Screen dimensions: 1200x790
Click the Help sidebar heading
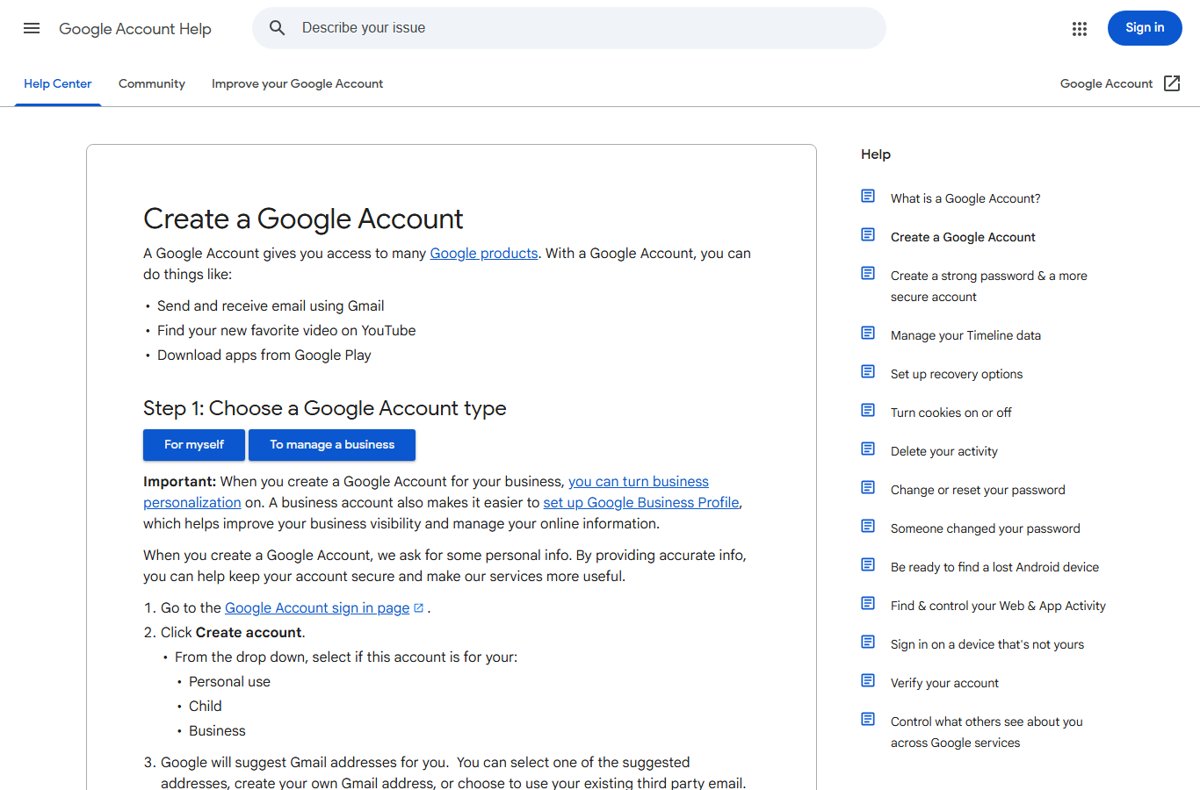pyautogui.click(x=876, y=154)
